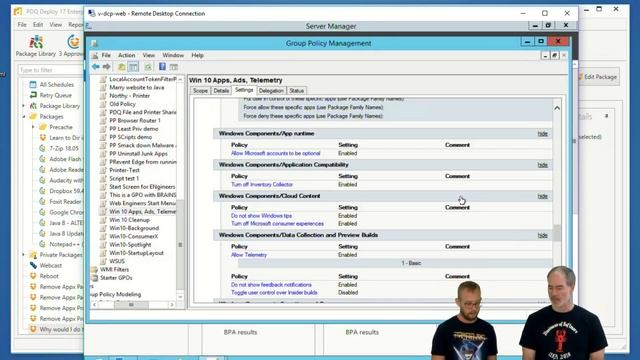Open Turn off Microsoft consumer experiences policy
640x360 pixels.
[277, 224]
